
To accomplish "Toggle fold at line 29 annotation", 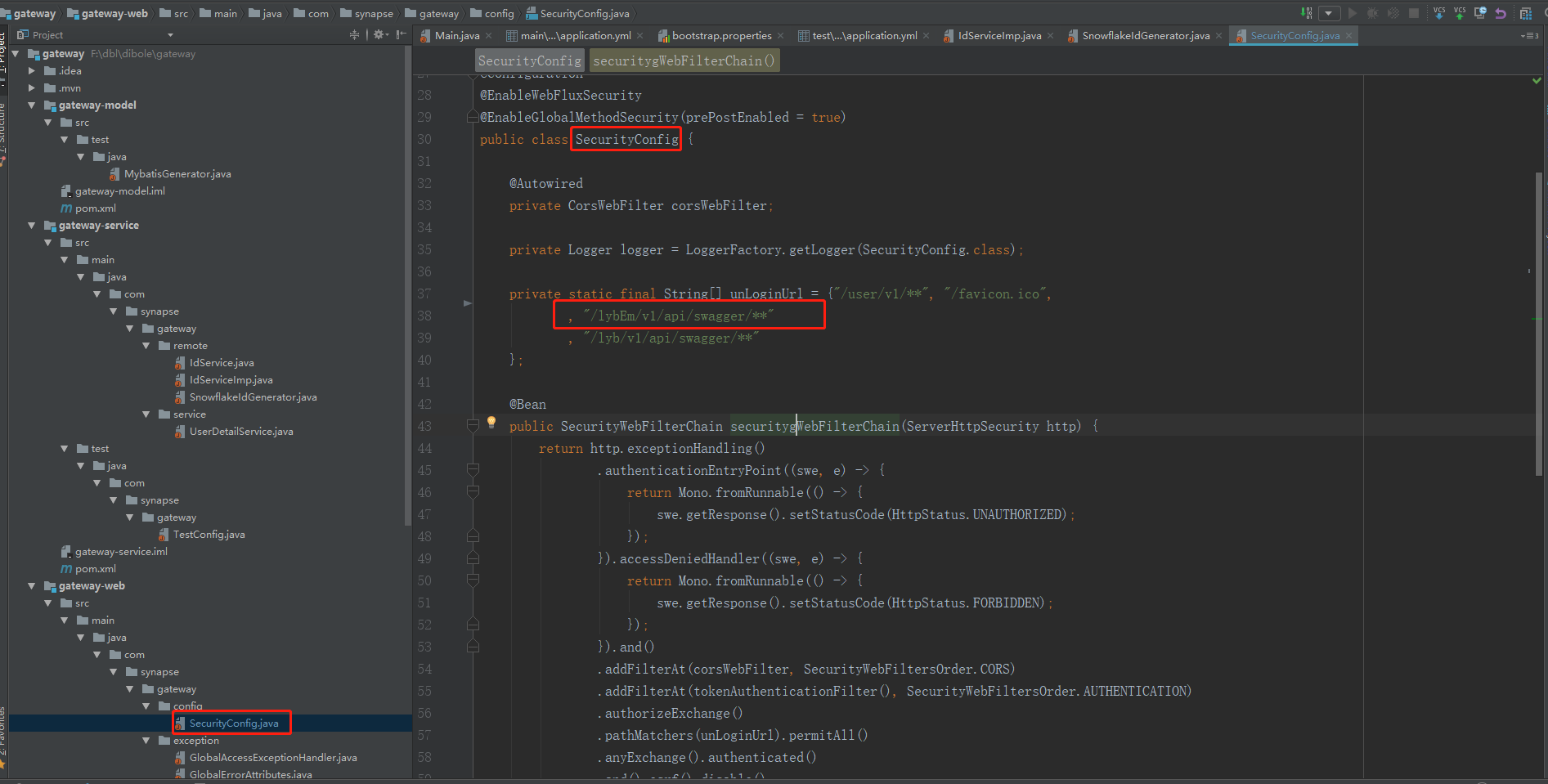I will tap(473, 117).
